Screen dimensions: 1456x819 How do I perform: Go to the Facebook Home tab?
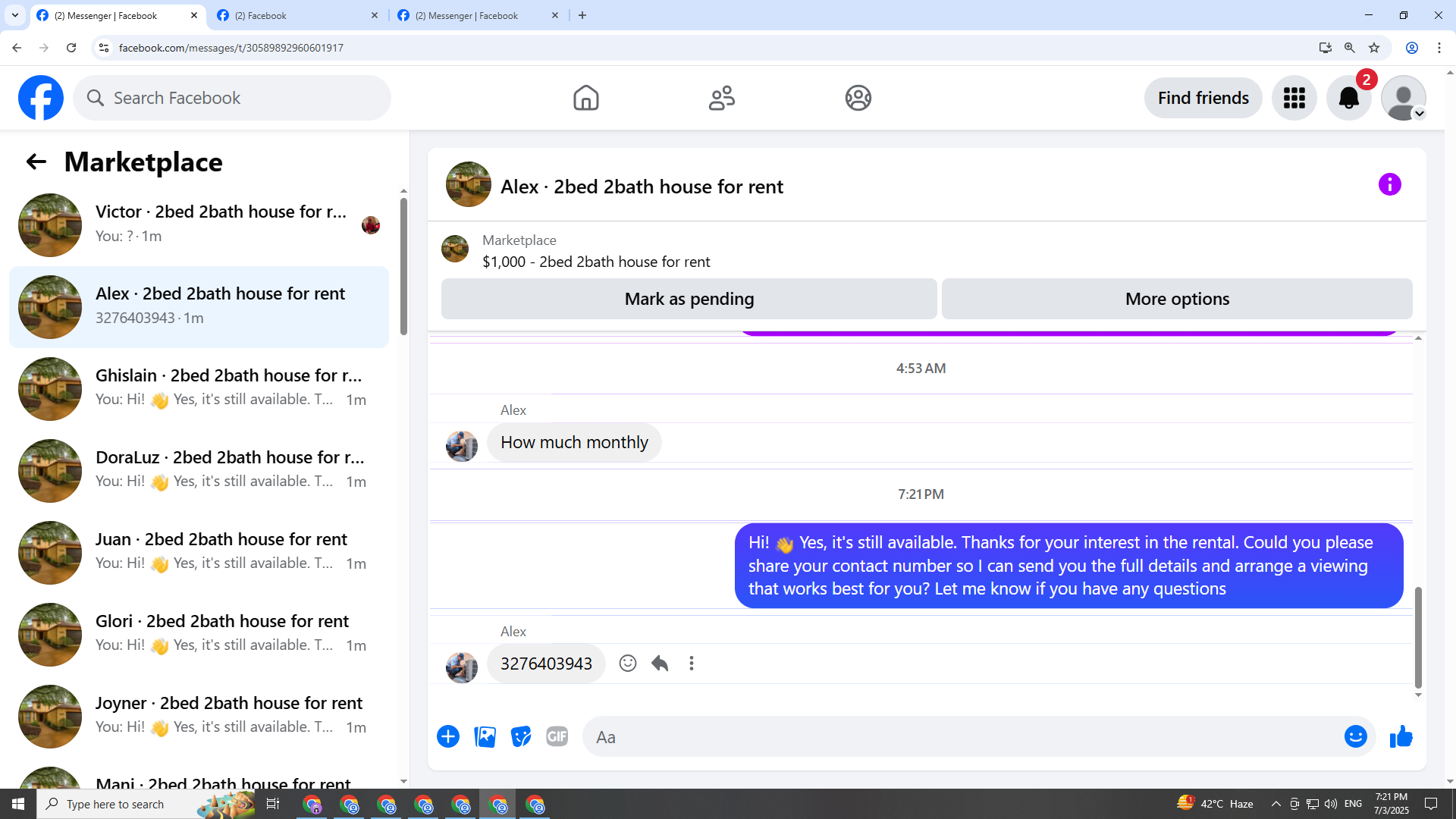coord(585,98)
